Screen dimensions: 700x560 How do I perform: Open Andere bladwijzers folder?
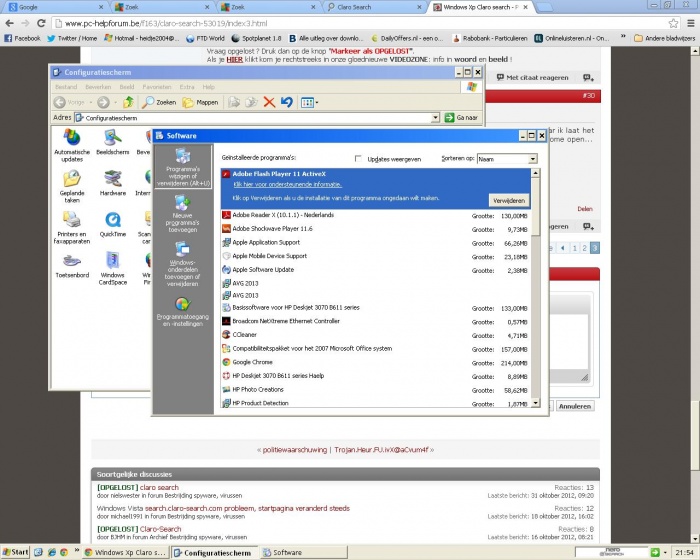664,38
